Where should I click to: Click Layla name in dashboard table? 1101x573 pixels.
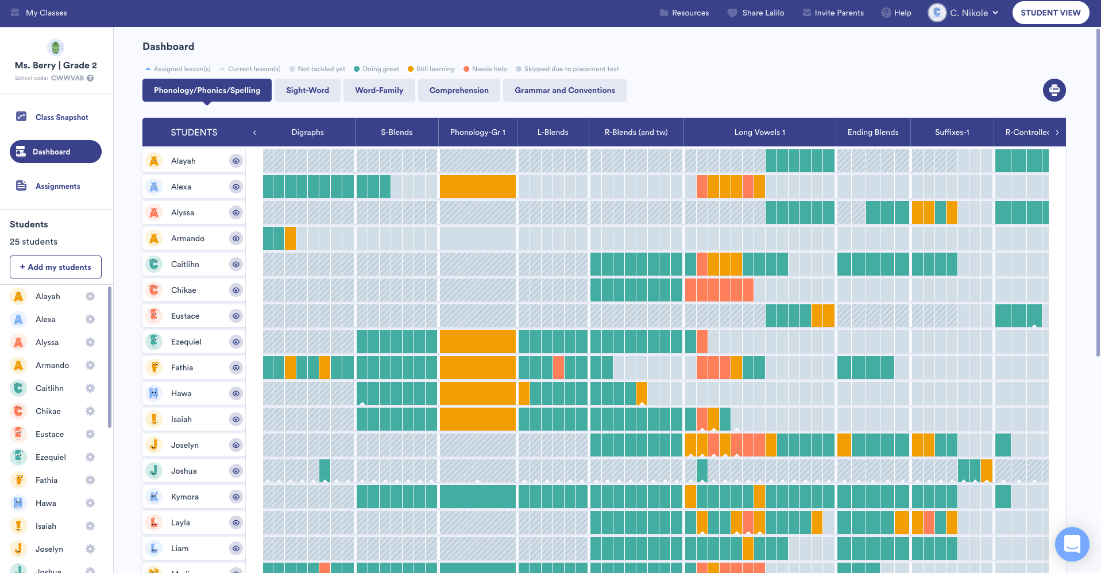point(180,522)
